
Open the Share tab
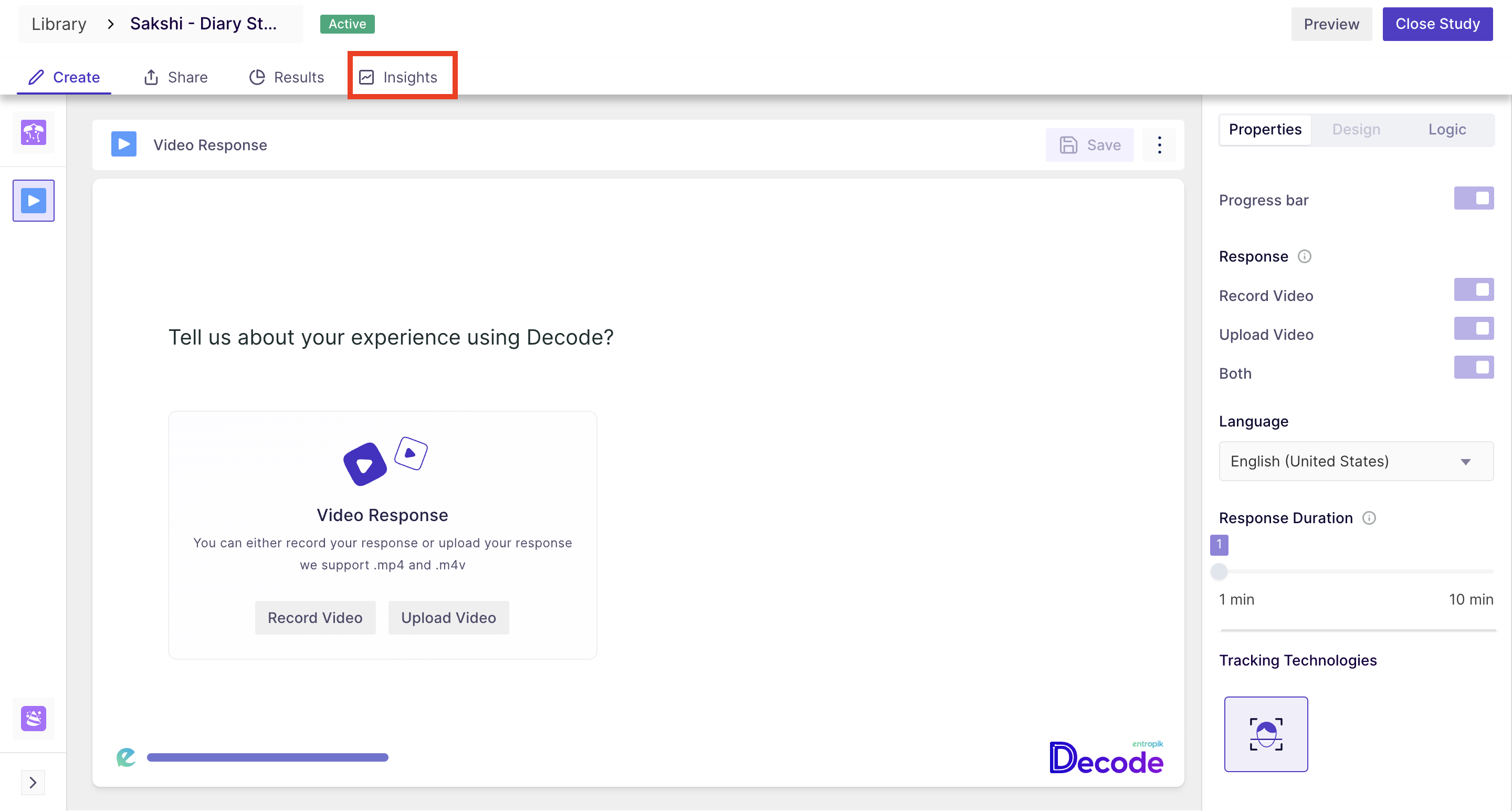175,77
